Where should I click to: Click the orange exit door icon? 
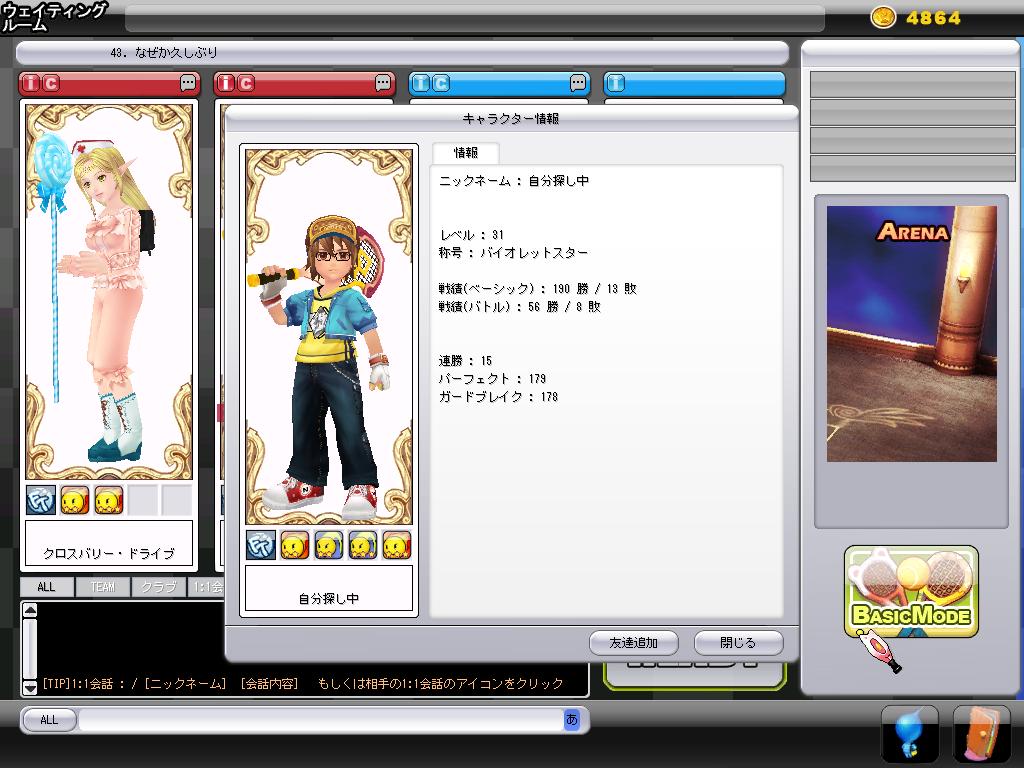[981, 734]
